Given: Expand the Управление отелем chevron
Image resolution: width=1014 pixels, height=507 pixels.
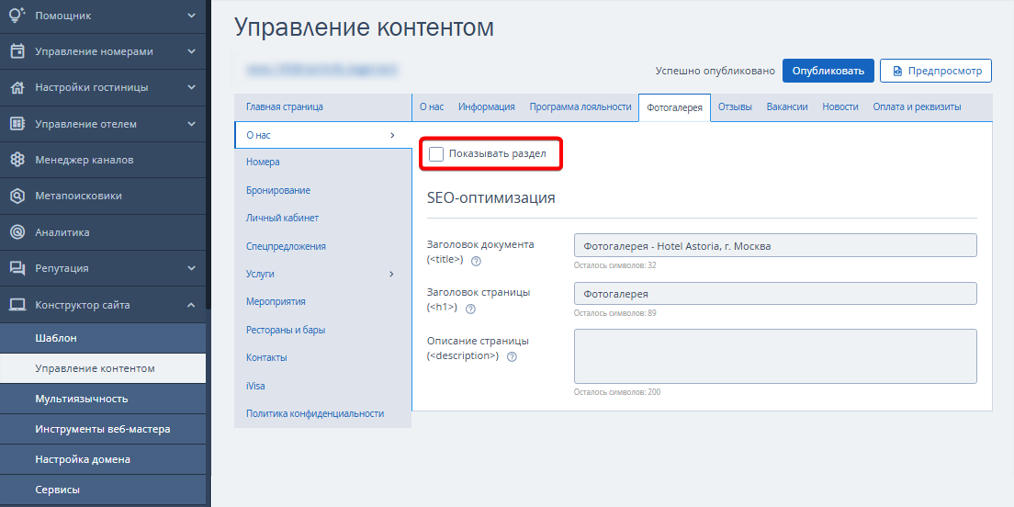Looking at the screenshot, I should (191, 124).
